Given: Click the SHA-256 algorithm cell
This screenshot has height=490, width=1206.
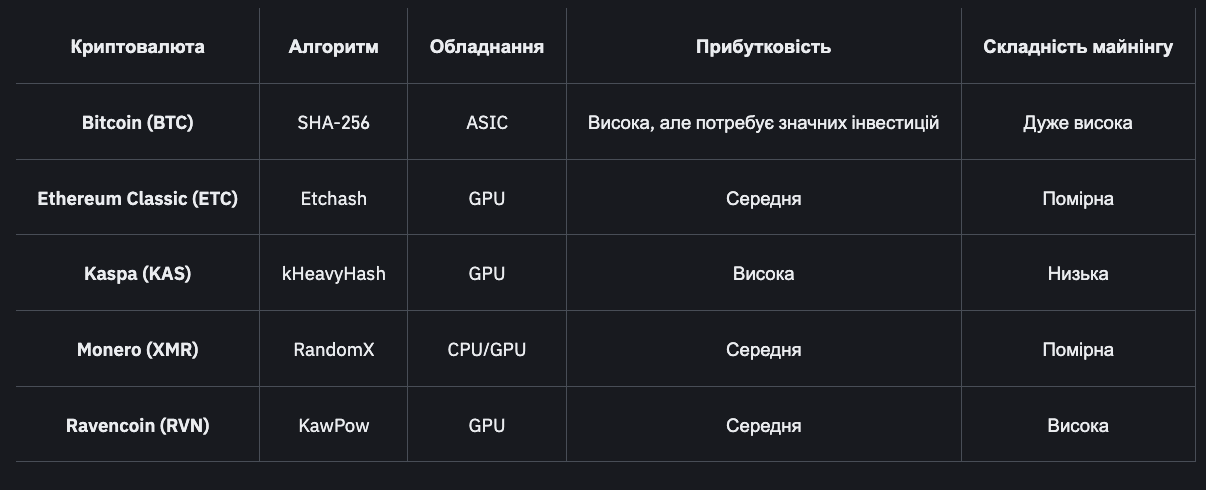Looking at the screenshot, I should (333, 123).
